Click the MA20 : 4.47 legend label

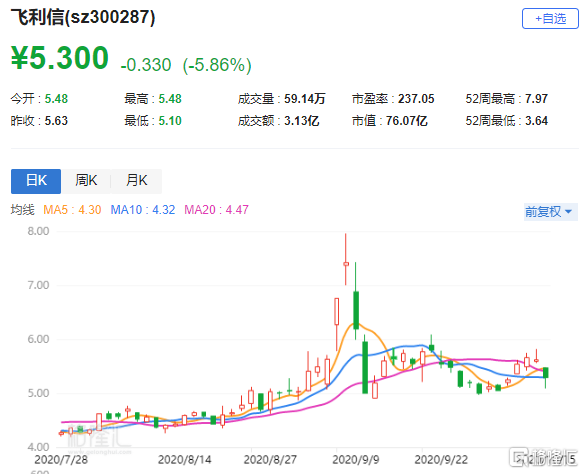(x=216, y=210)
